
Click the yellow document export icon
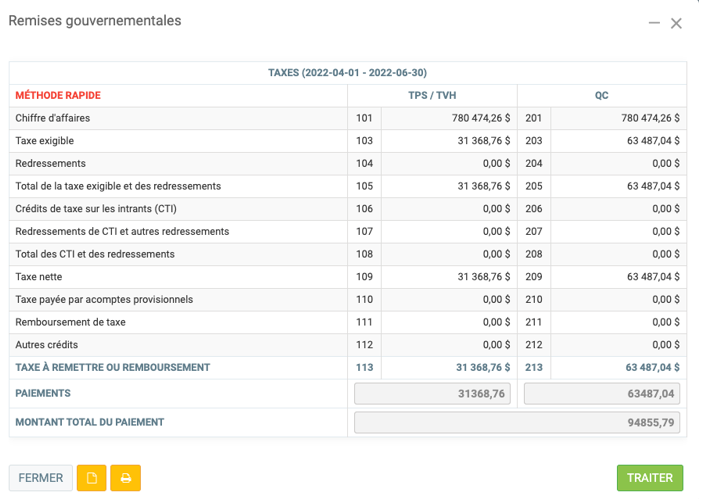pyautogui.click(x=92, y=478)
